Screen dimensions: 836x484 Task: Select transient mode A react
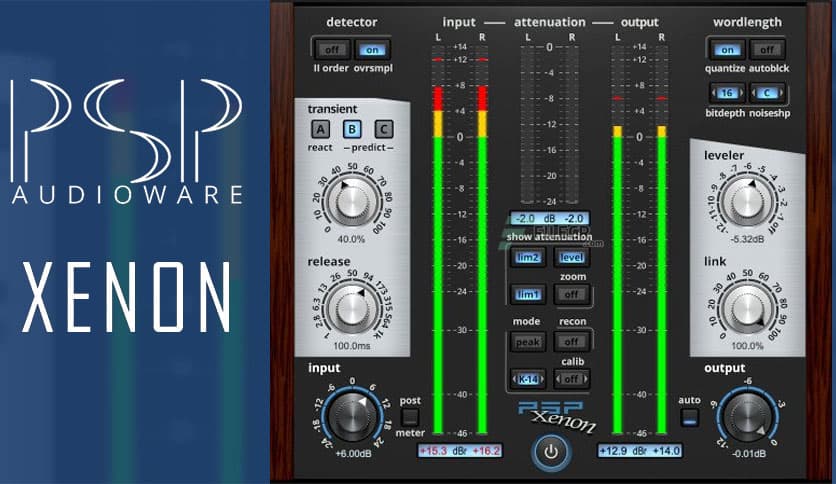point(320,129)
